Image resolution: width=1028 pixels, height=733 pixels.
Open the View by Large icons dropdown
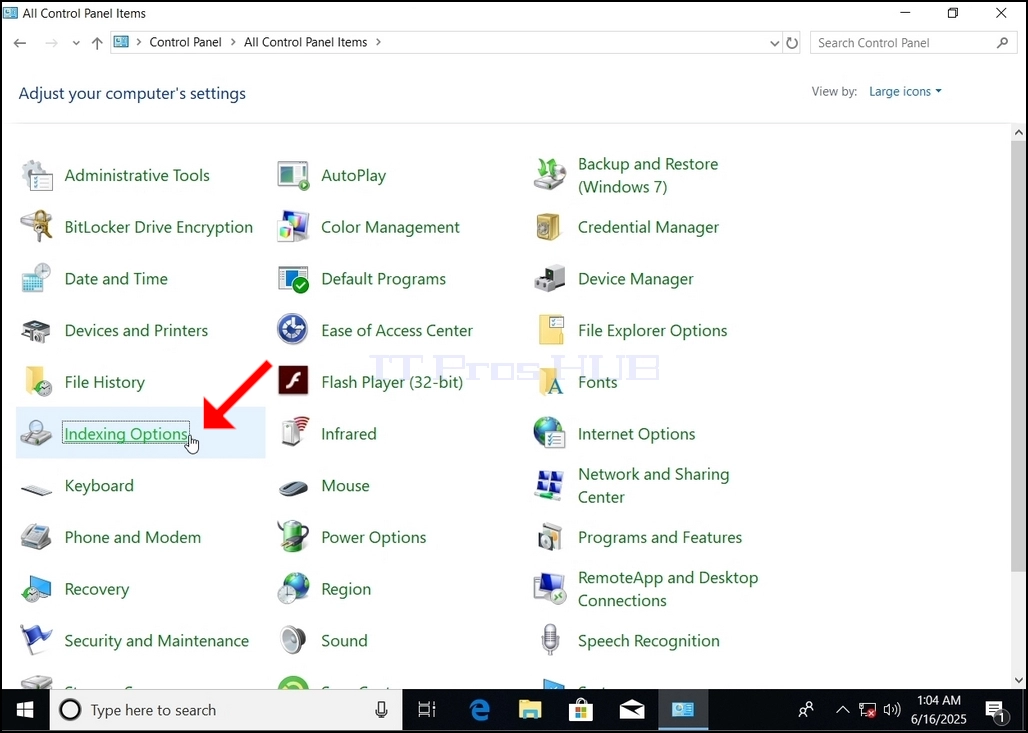coord(905,91)
